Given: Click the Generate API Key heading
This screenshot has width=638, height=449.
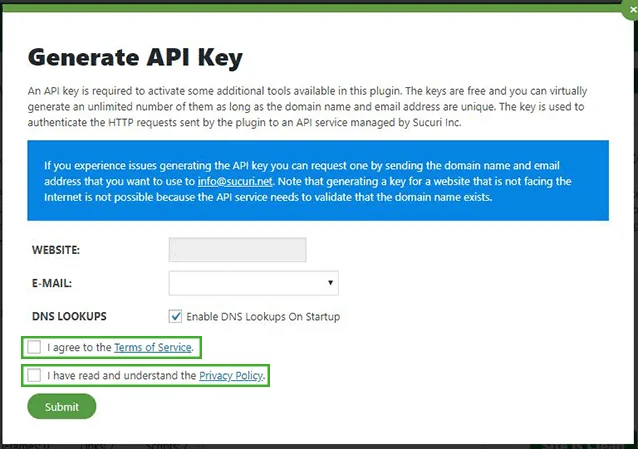Looking at the screenshot, I should tap(135, 57).
